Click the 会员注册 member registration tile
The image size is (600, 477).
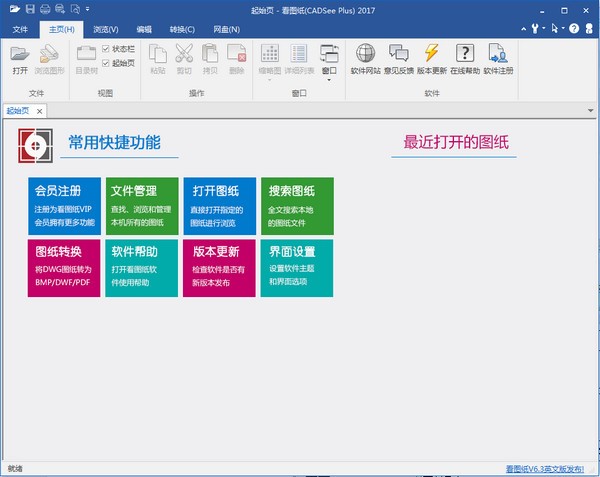pyautogui.click(x=65, y=206)
